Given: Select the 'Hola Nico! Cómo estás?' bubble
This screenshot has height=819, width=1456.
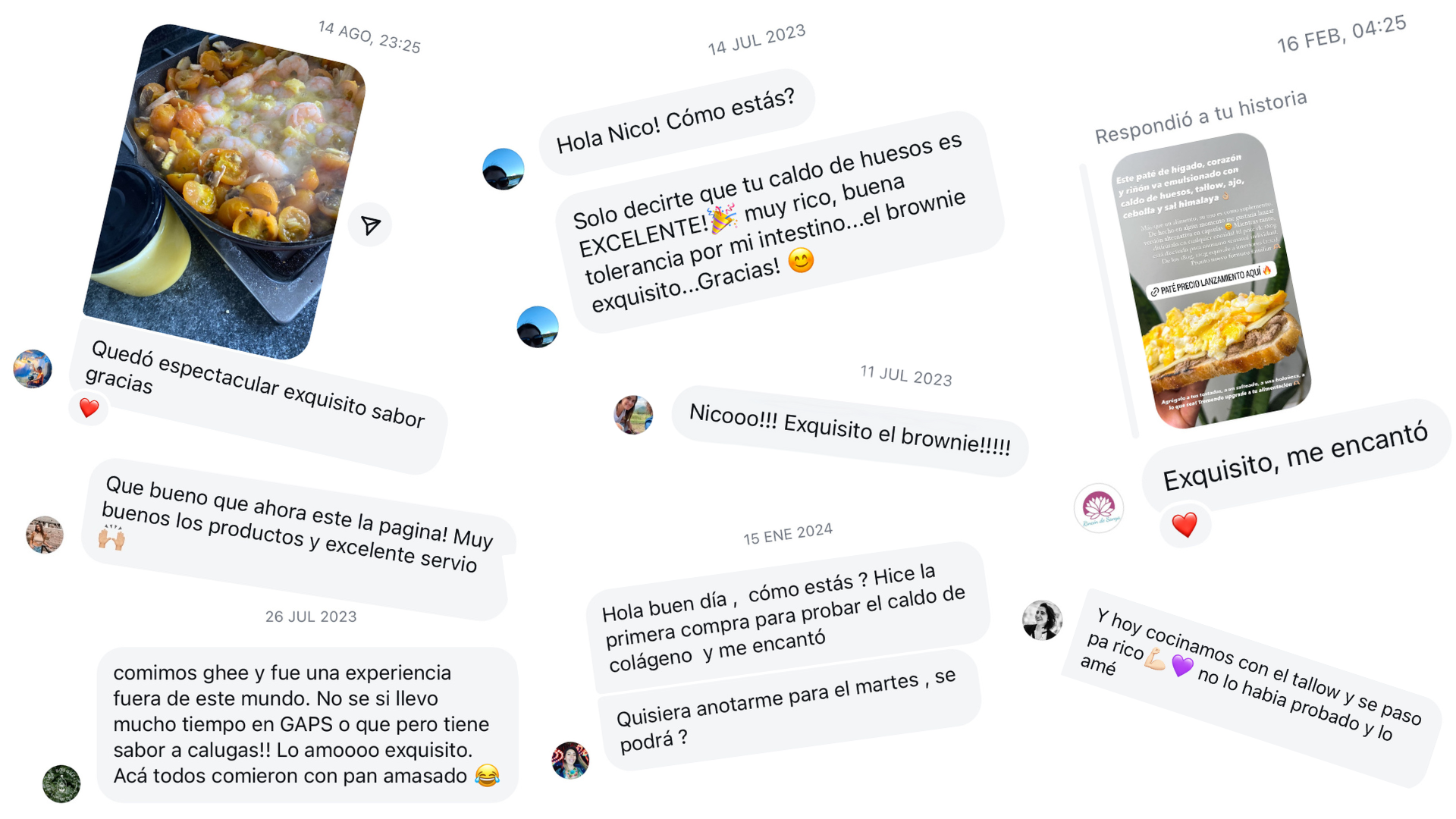Looking at the screenshot, I should [676, 121].
